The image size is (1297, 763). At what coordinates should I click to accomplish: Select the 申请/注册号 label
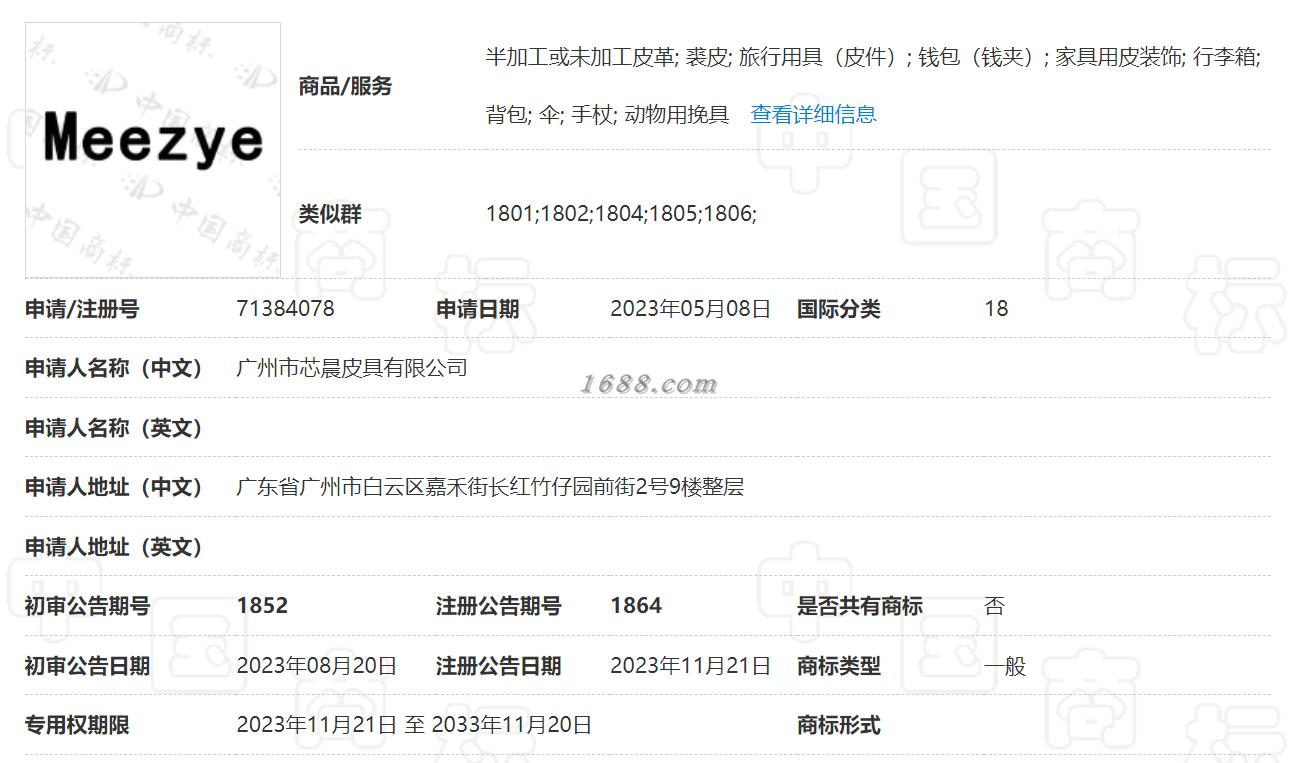82,309
